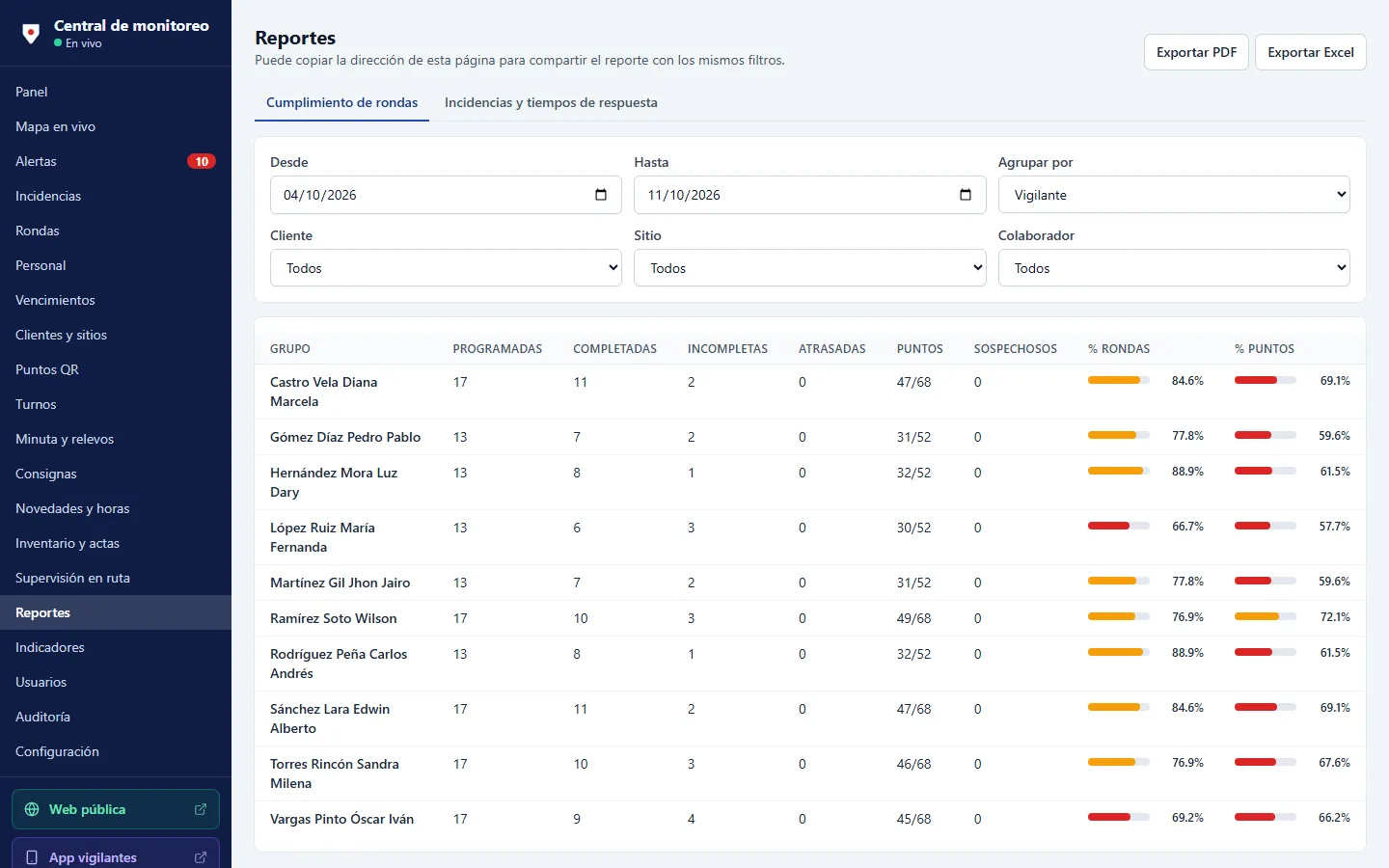Click the Desde date input field

[x=446, y=195]
